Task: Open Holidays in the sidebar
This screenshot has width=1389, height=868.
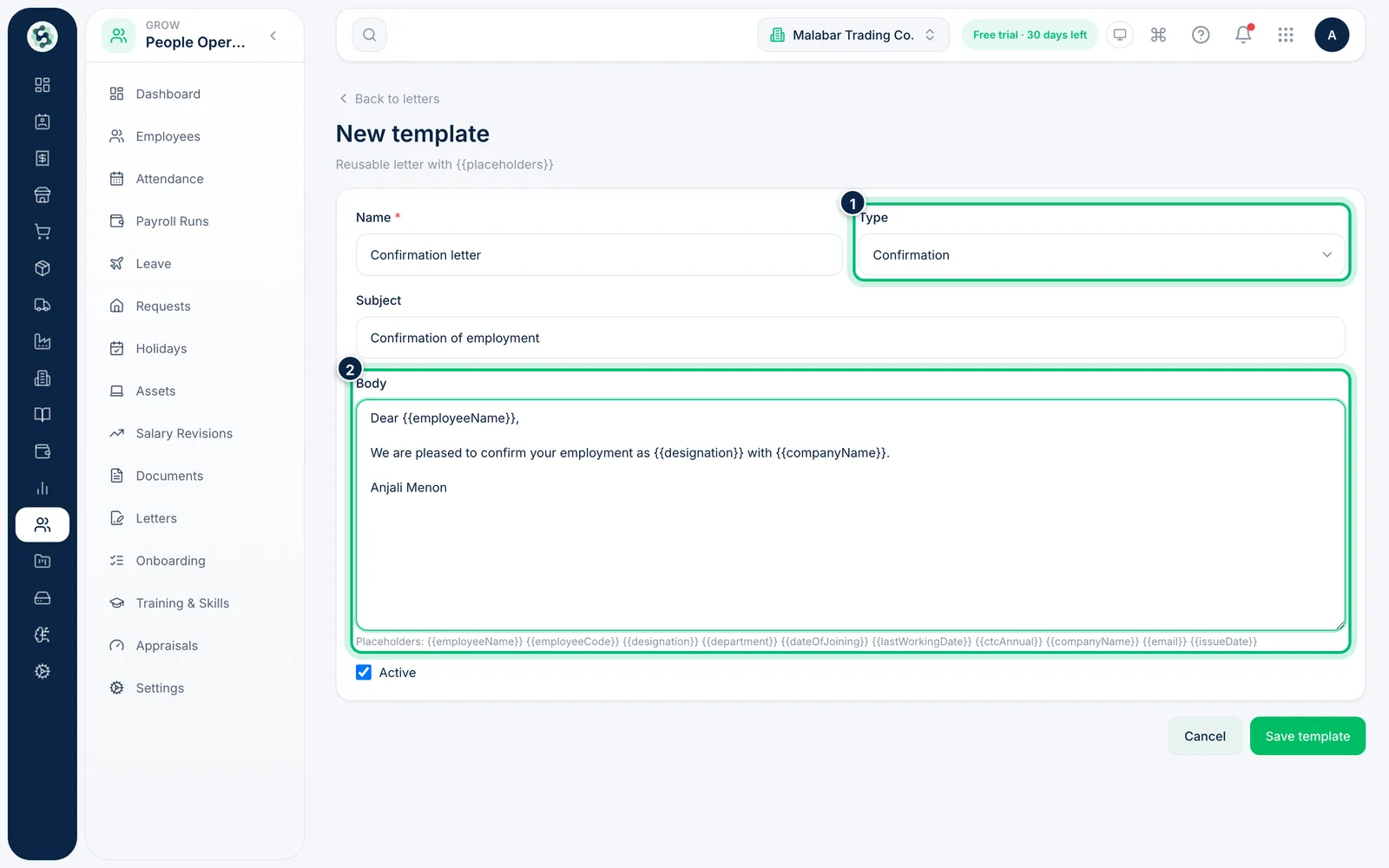Action: (194, 349)
